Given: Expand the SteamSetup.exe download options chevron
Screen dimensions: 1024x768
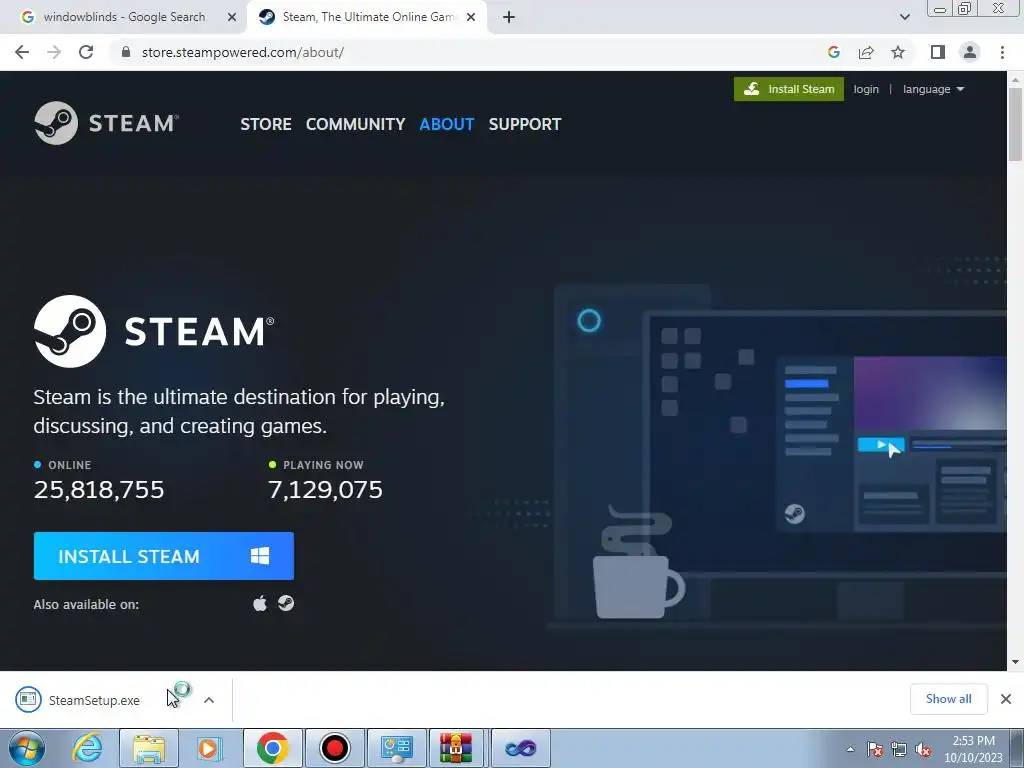Looking at the screenshot, I should [209, 700].
